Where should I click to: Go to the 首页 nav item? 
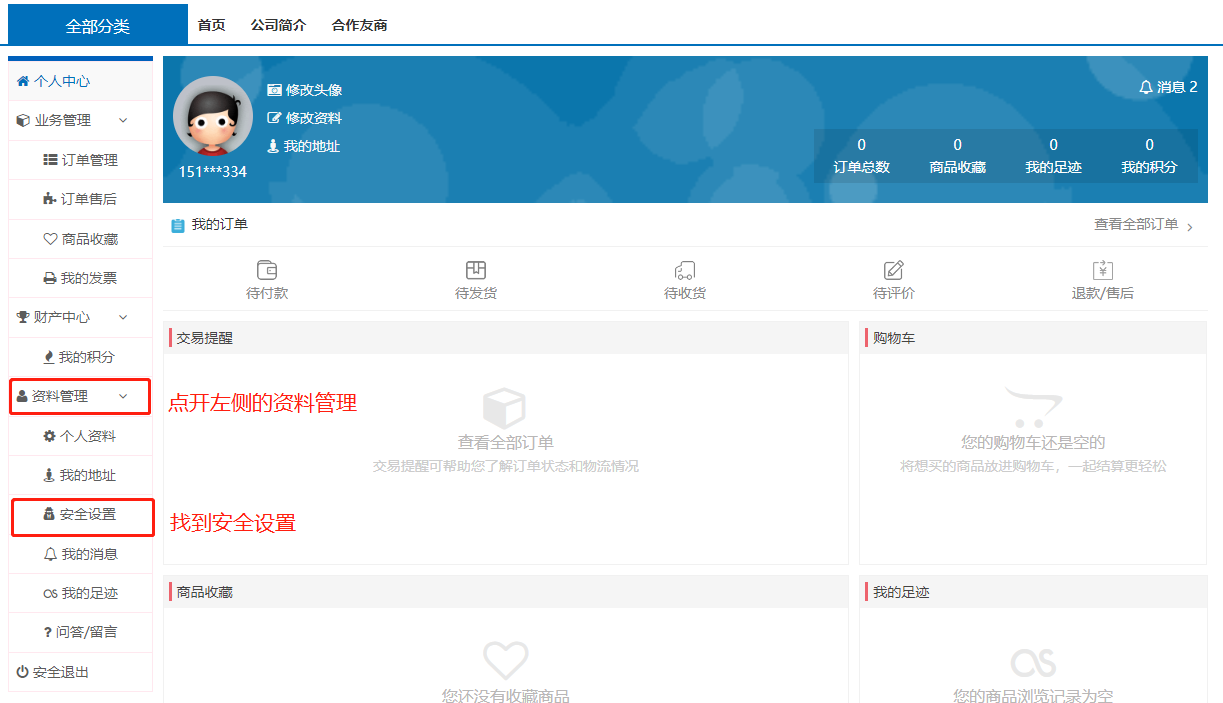(212, 26)
